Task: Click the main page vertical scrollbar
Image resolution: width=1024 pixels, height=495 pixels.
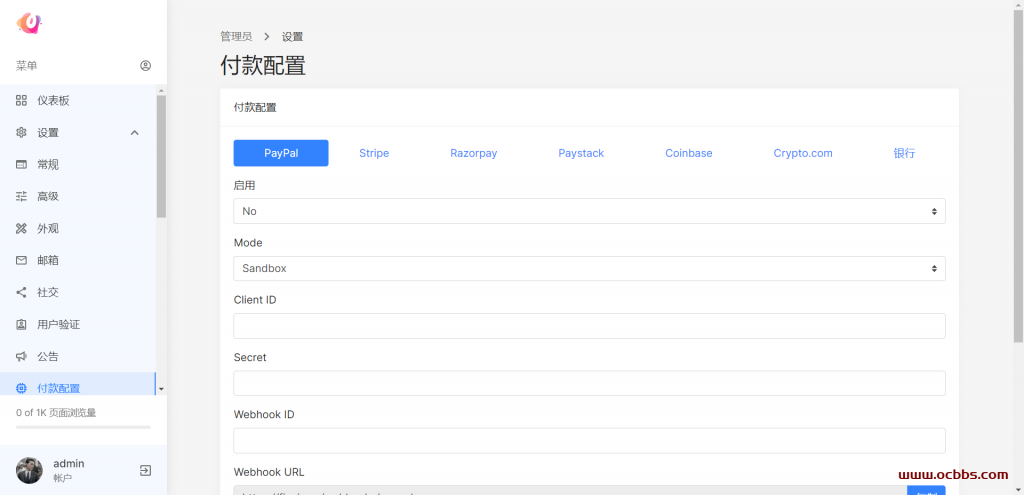Action: (1019, 176)
